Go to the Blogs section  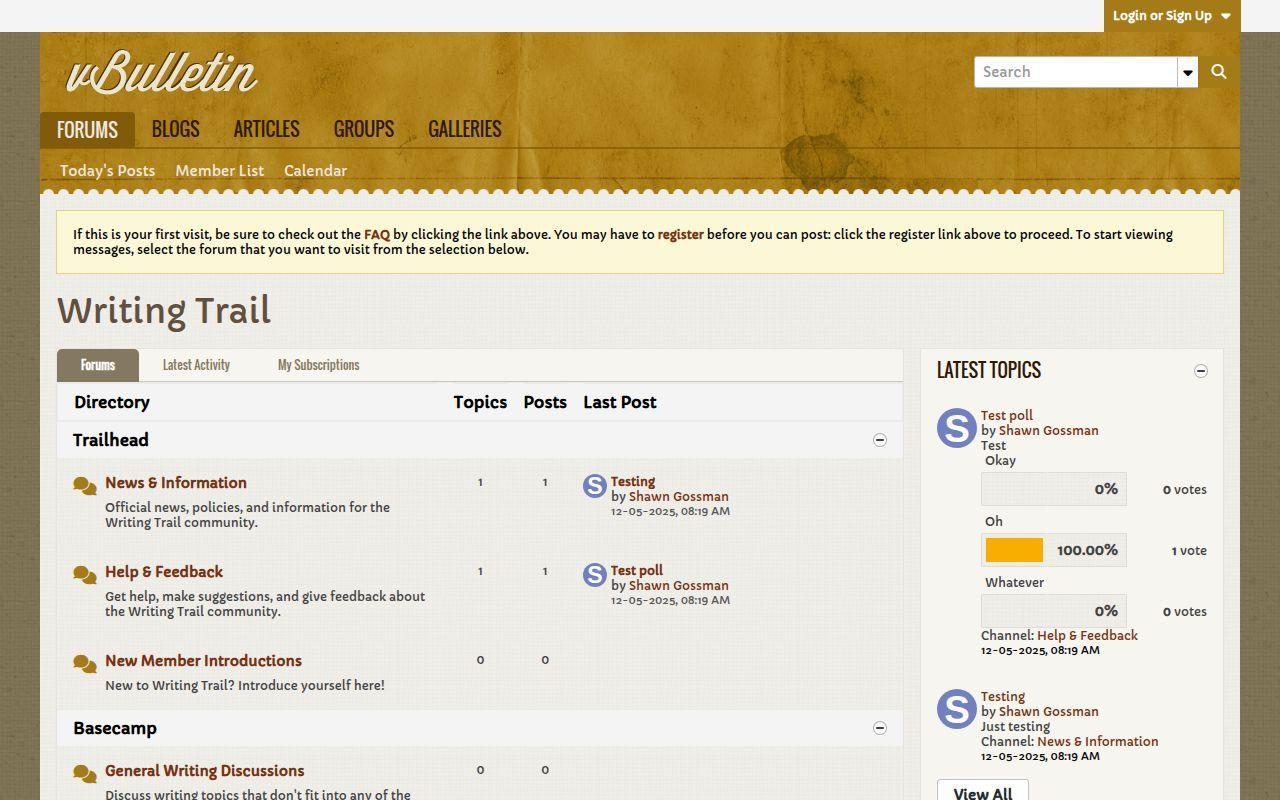[175, 129]
